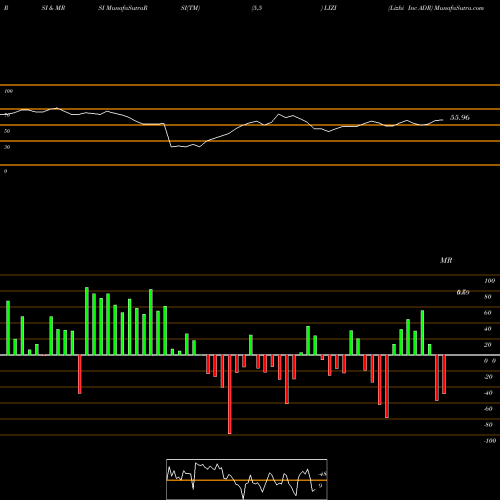Screen dimensions: 500x500
Task: Click the last red bar of MR histogram
Action: click(444, 374)
